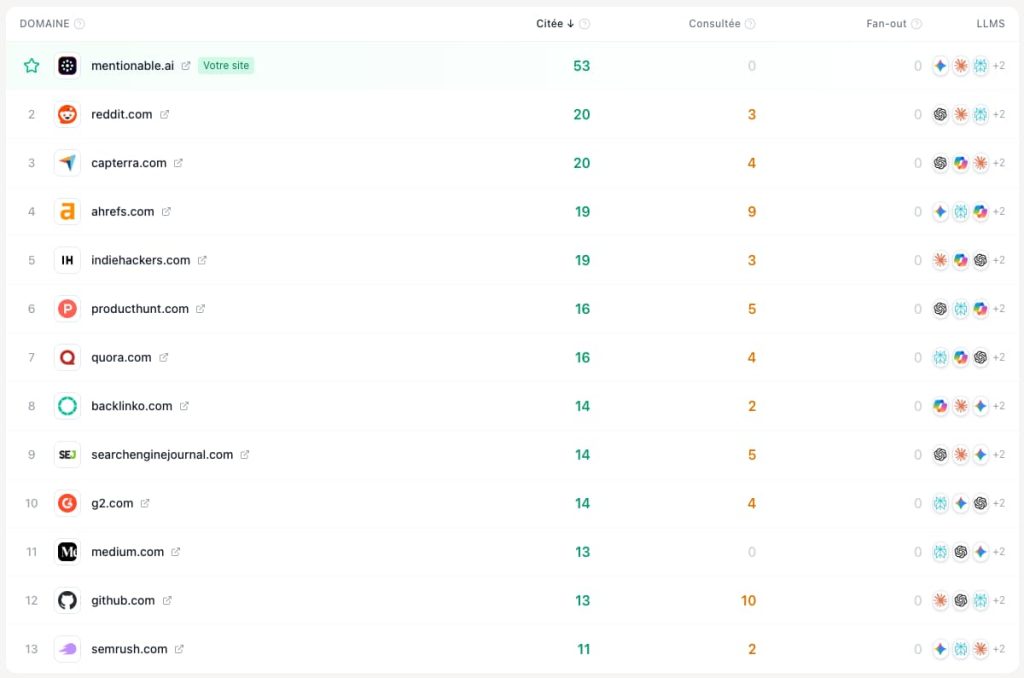Click the Gemini icon in mentionable.ai row
This screenshot has height=678, width=1024.
940,65
